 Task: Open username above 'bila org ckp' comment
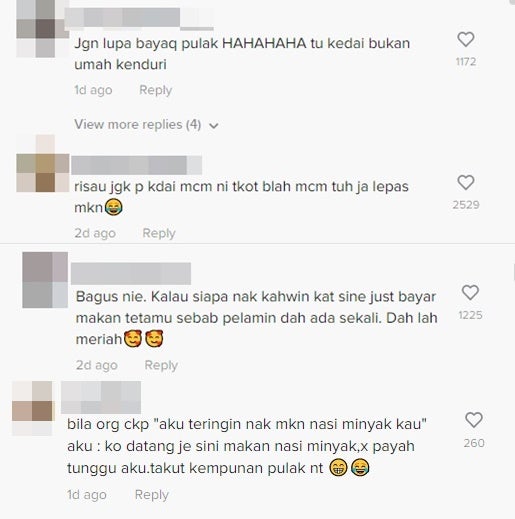click(101, 397)
